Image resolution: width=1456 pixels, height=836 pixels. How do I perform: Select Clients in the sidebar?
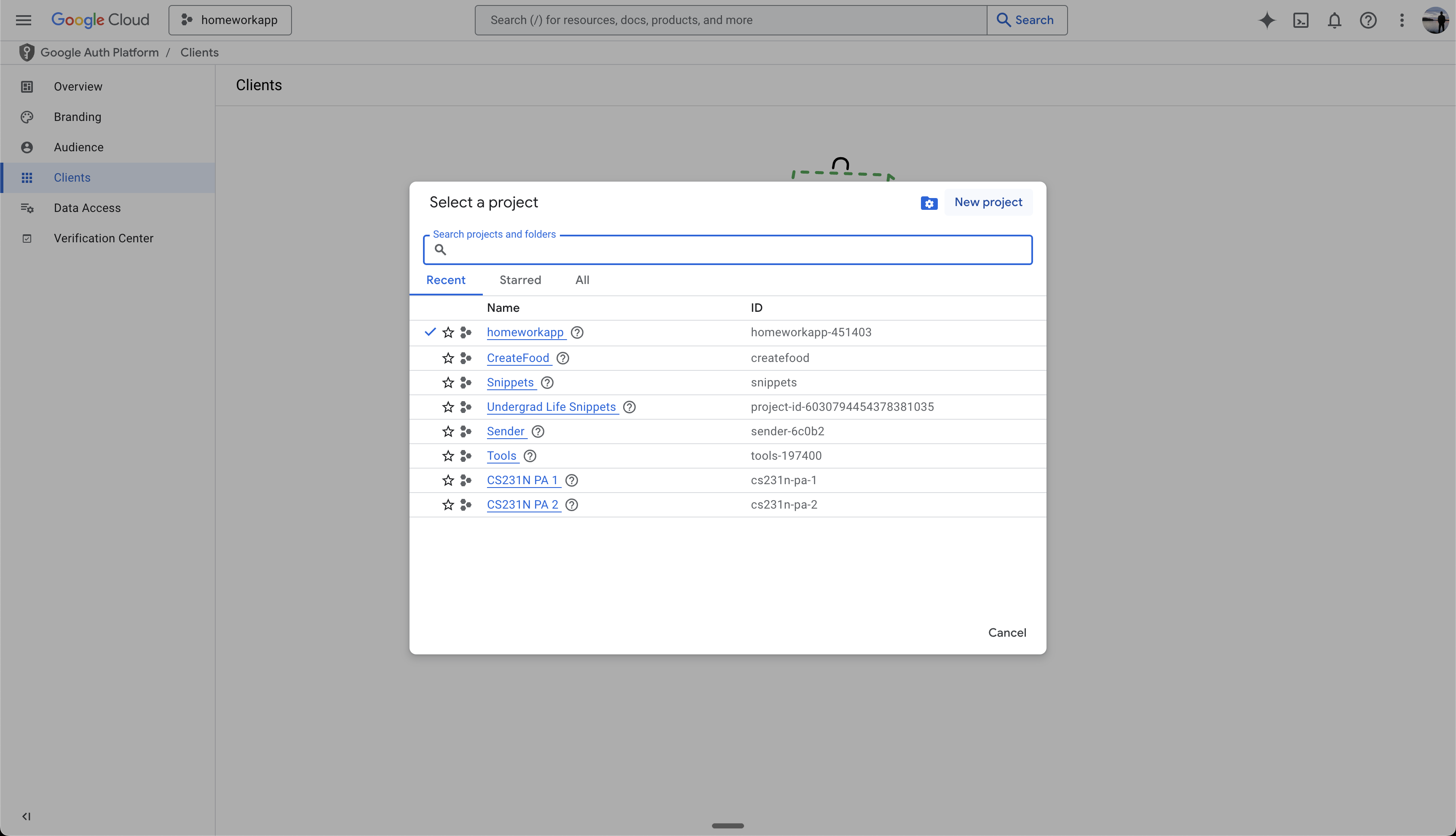[x=108, y=178]
